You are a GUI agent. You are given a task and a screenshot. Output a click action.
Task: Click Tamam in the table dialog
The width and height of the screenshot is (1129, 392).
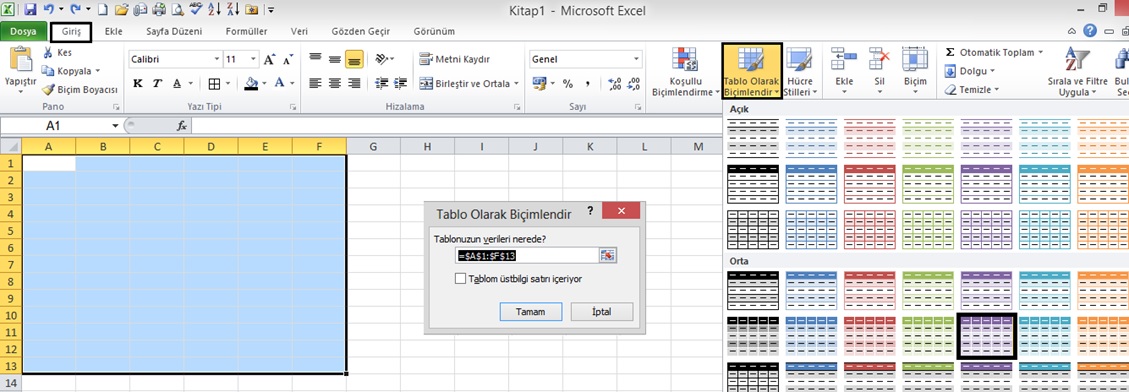point(530,312)
